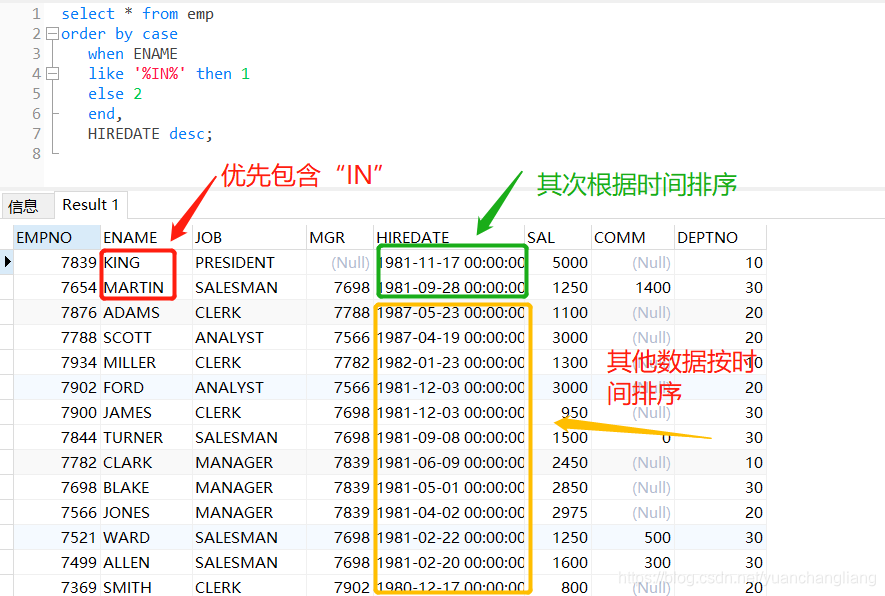Select the SMITH name cell
This screenshot has width=885, height=596.
pos(146,586)
